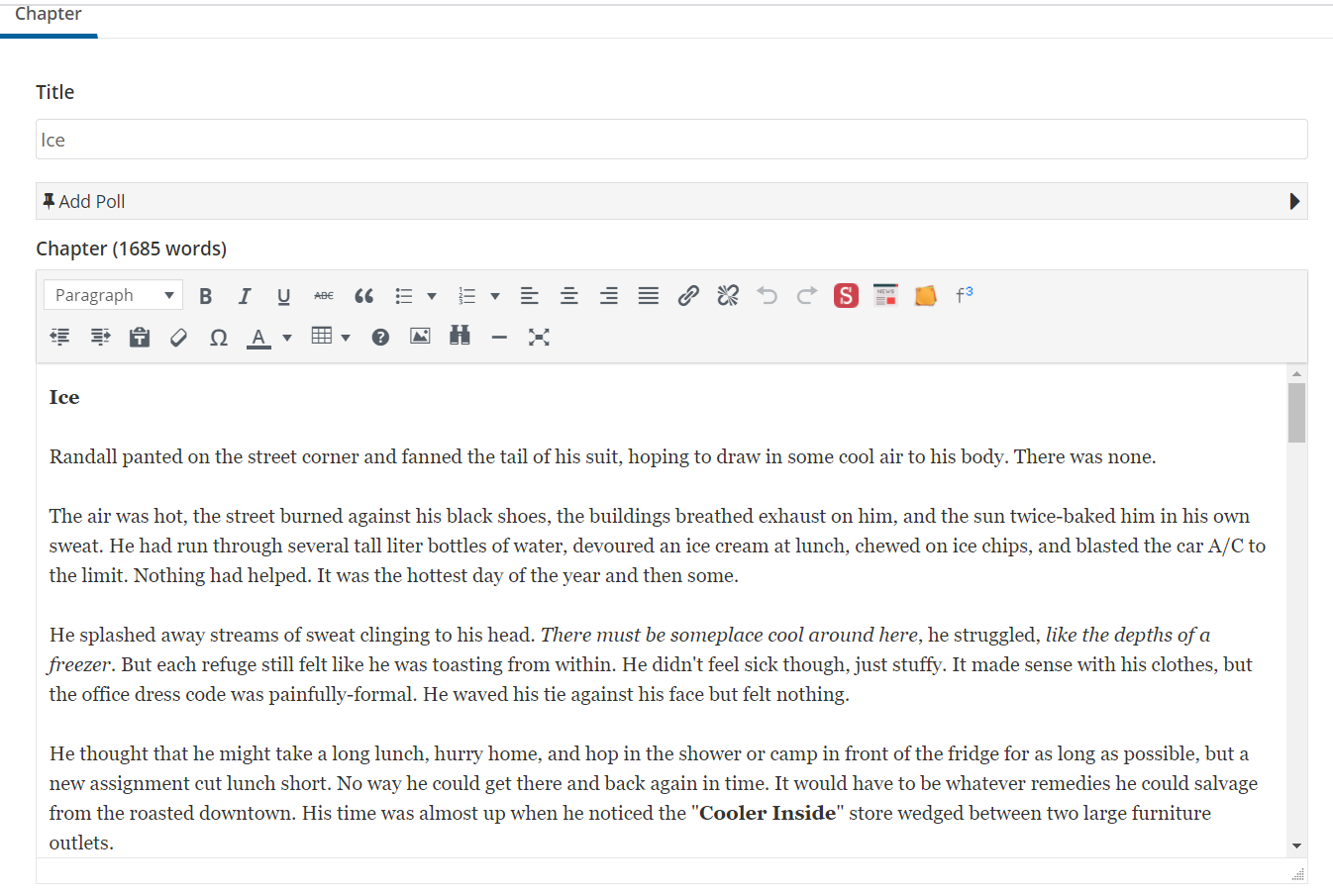This screenshot has width=1333, height=896.
Task: Apply blockquote formatting
Action: [x=363, y=296]
